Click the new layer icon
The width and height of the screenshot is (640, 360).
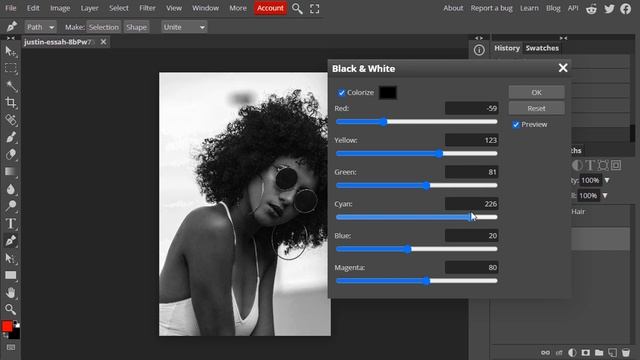coord(612,352)
